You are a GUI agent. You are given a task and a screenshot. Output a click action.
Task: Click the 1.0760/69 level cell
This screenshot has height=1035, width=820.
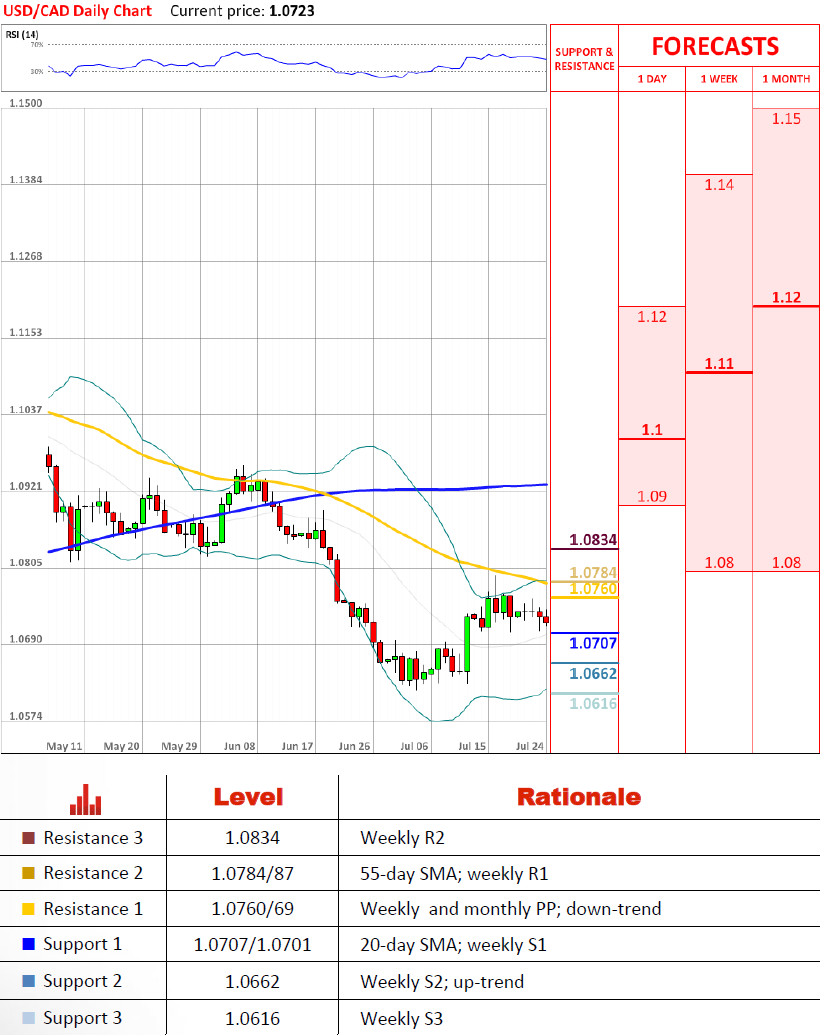252,909
